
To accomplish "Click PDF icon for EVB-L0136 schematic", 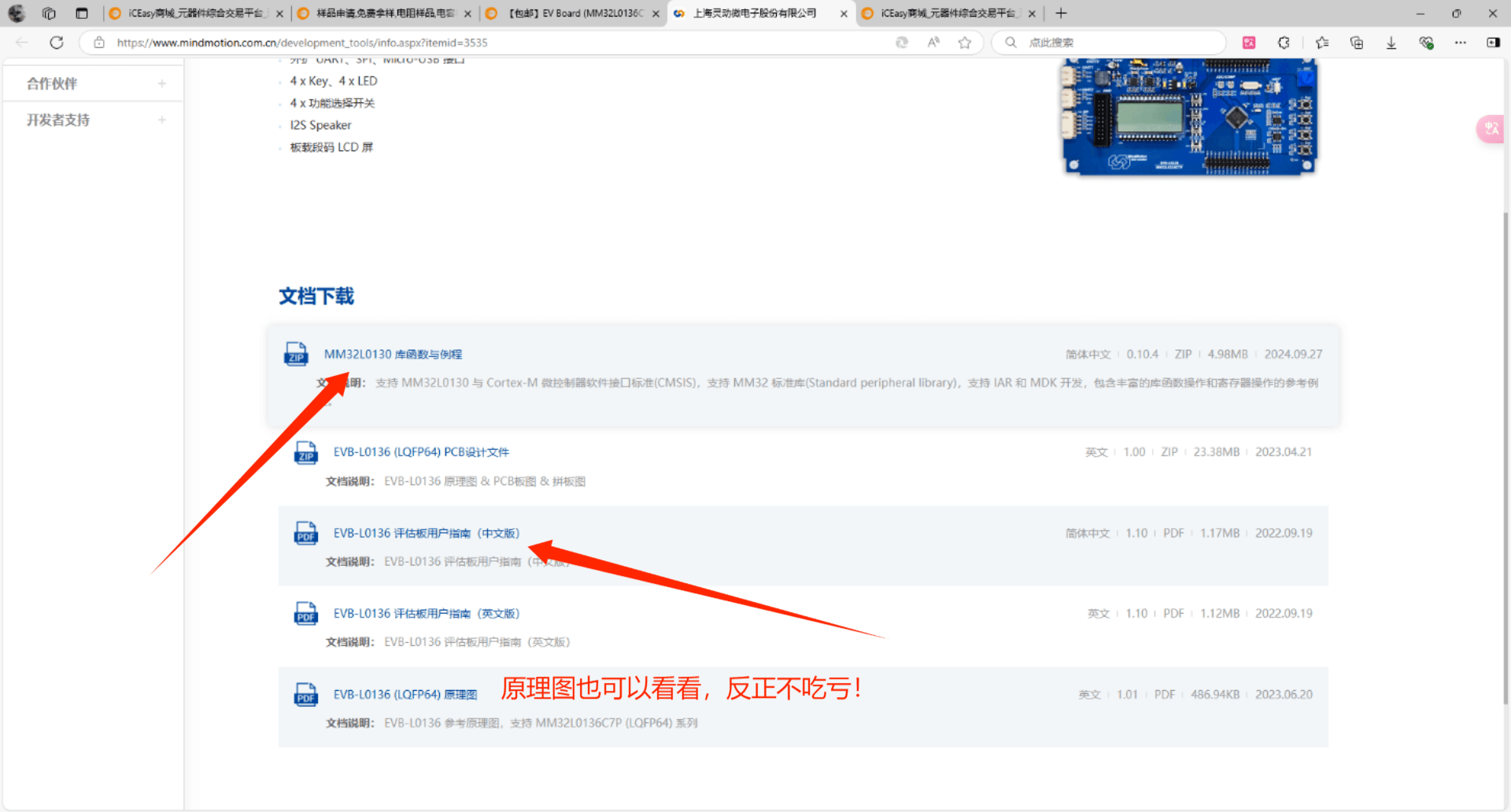I will [x=305, y=695].
